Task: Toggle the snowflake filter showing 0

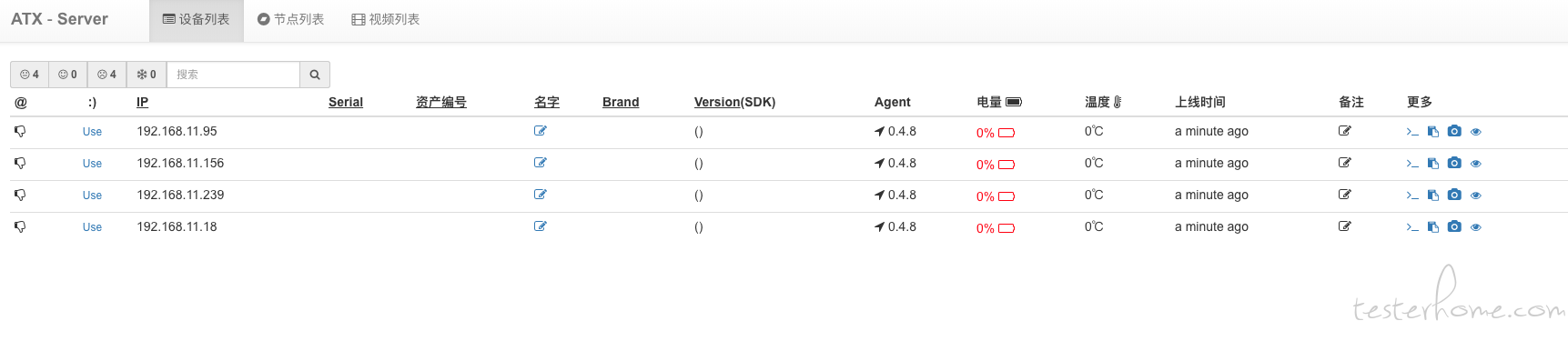Action: tap(147, 75)
